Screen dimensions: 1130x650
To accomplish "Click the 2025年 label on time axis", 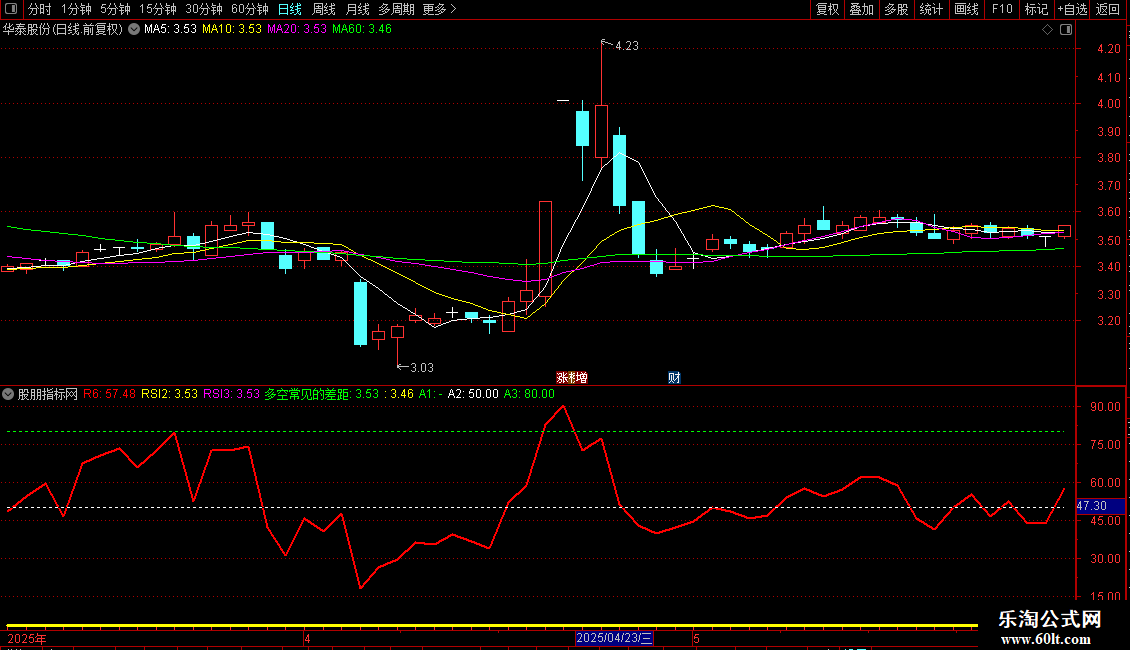I will coord(27,639).
